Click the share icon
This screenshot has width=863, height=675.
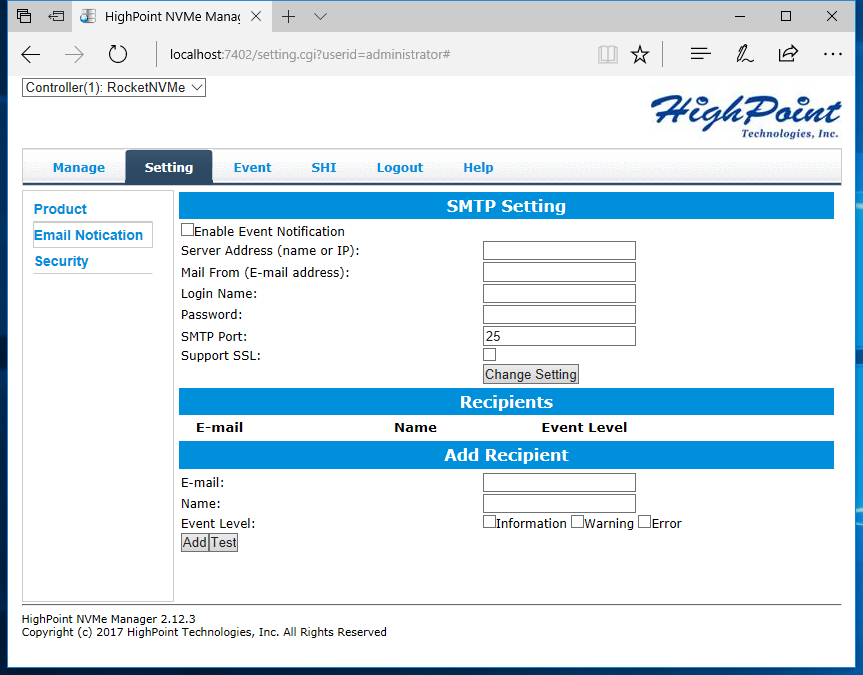pyautogui.click(x=788, y=53)
